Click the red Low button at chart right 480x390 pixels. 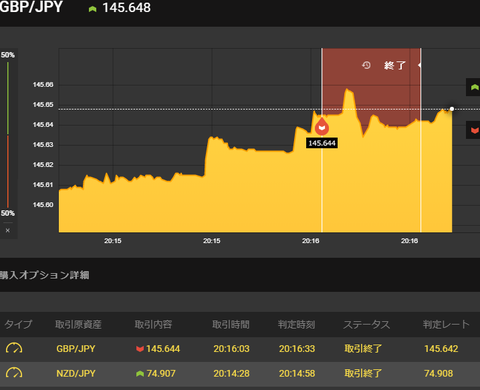click(473, 130)
